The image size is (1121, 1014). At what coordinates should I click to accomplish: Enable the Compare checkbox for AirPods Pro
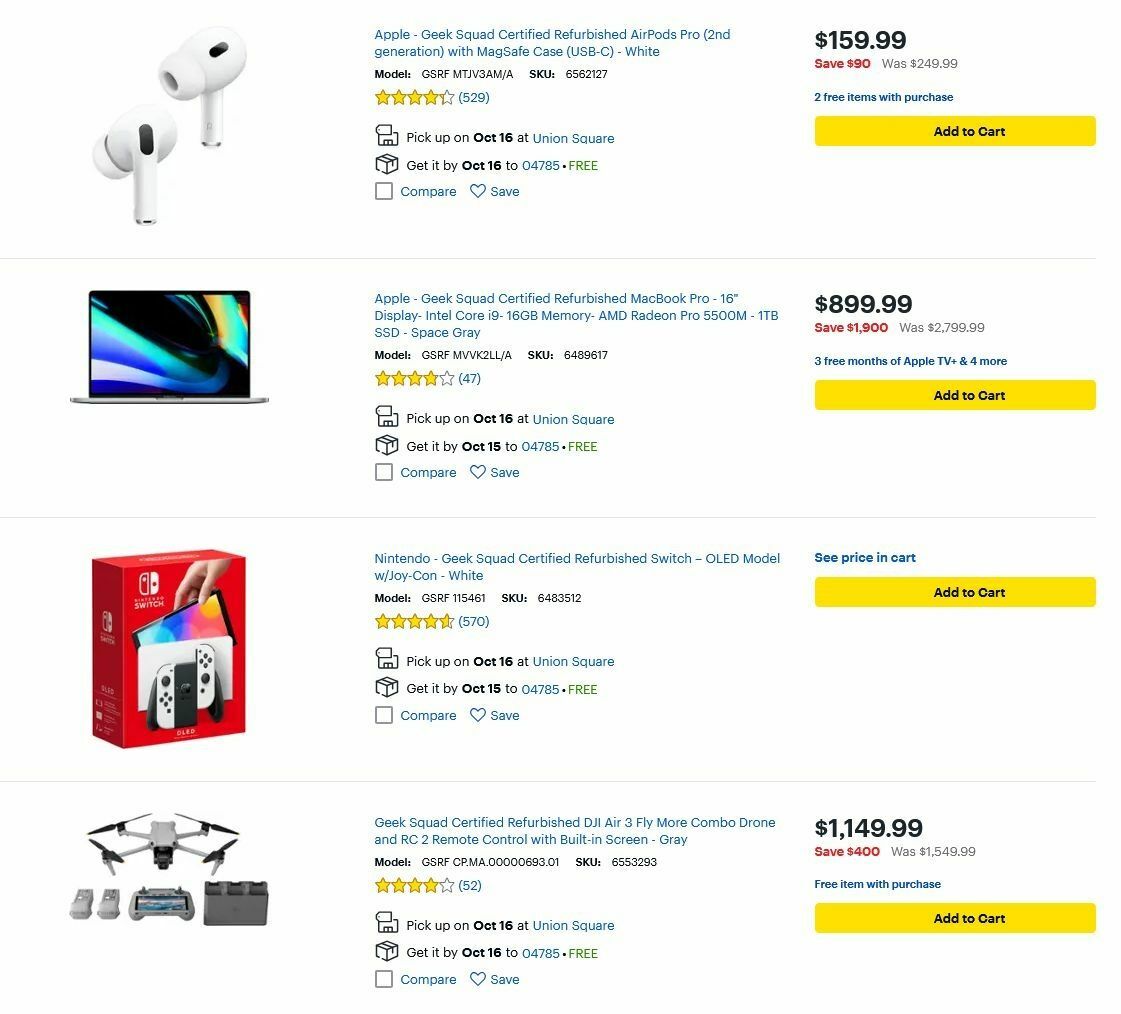pyautogui.click(x=384, y=190)
